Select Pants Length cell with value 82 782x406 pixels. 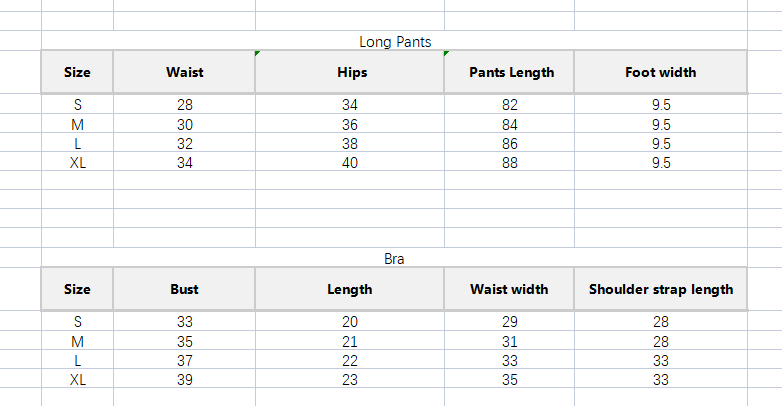click(x=510, y=105)
